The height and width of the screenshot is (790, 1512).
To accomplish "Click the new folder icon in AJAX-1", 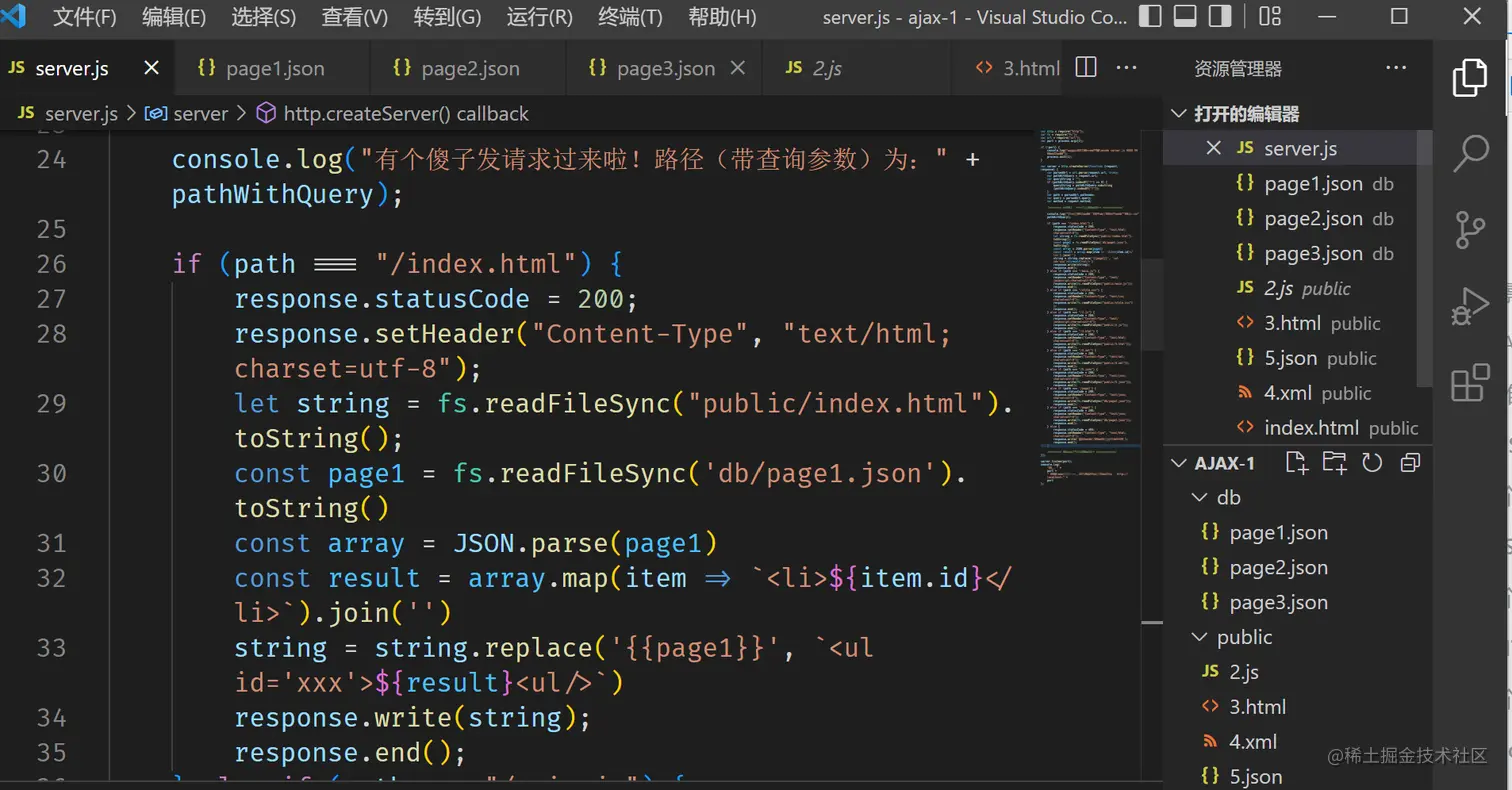I will tap(1334, 462).
